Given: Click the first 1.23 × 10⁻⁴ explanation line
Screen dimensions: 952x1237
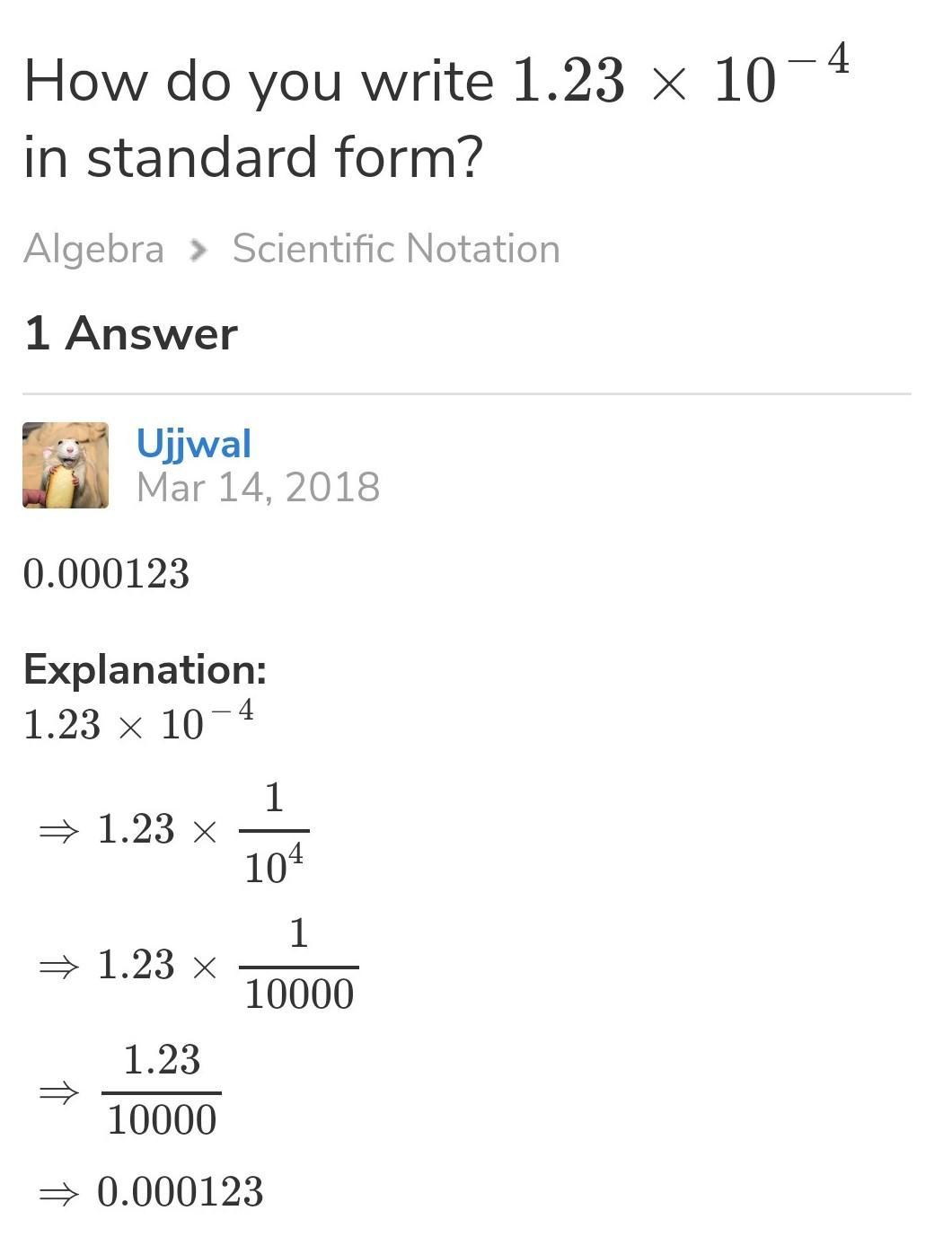Looking at the screenshot, I should pos(138,722).
